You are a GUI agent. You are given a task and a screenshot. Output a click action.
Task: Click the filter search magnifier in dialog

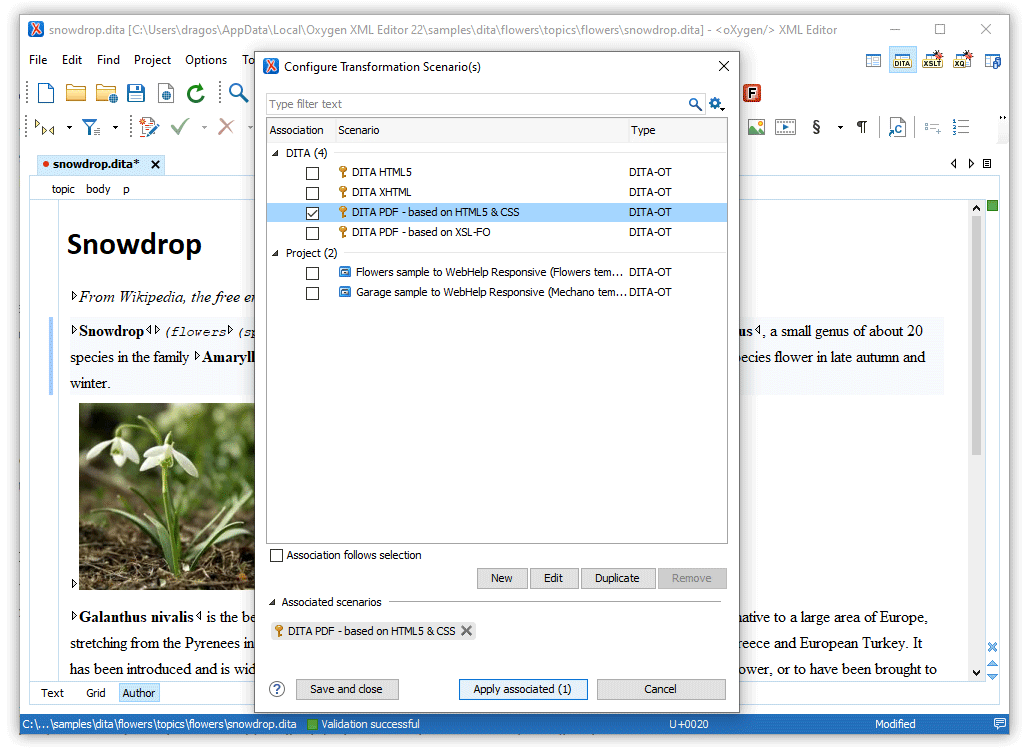pos(695,104)
